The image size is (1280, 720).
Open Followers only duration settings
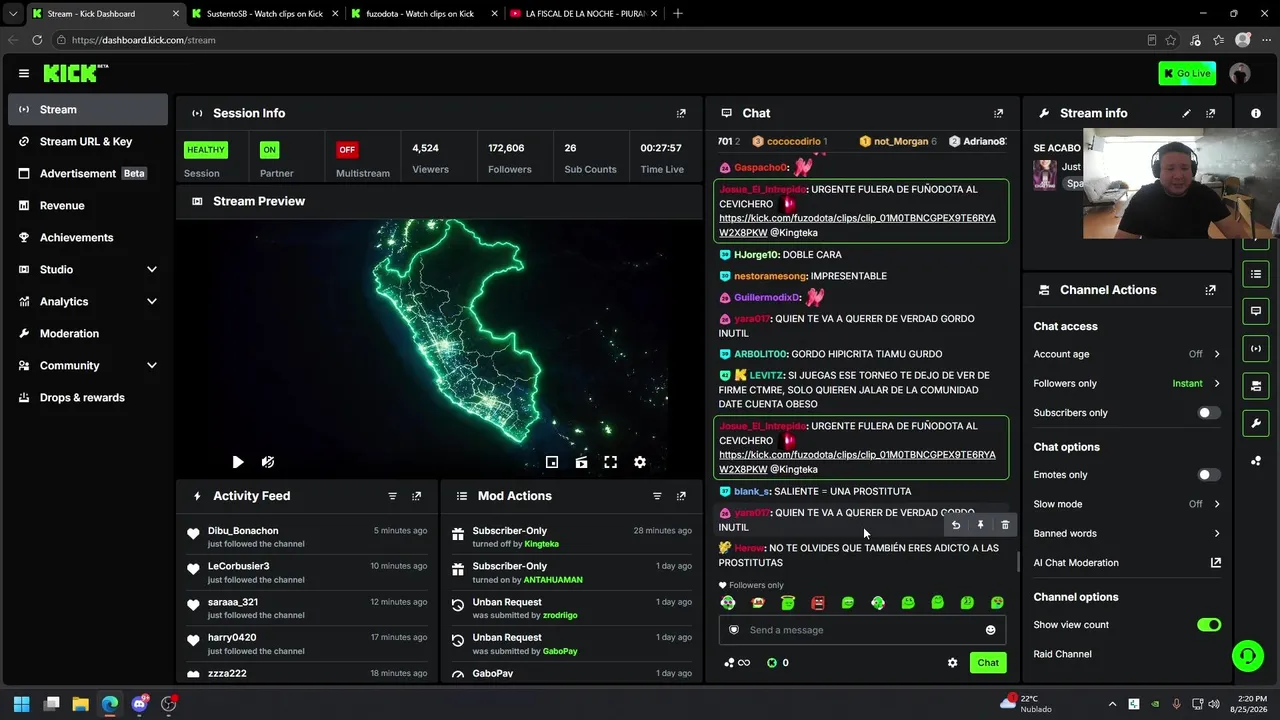coord(1127,383)
